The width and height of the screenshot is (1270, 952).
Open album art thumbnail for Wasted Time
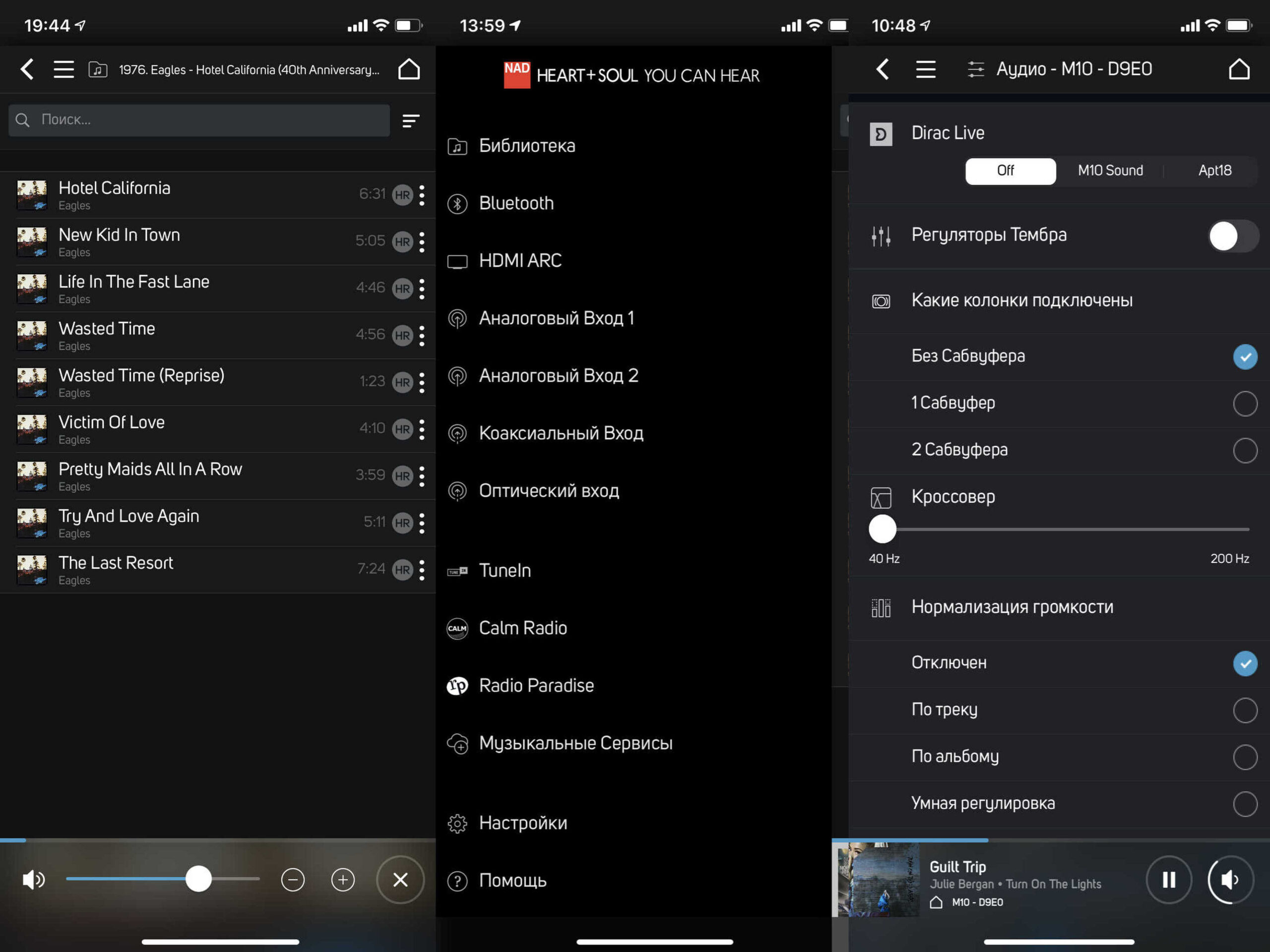click(32, 336)
